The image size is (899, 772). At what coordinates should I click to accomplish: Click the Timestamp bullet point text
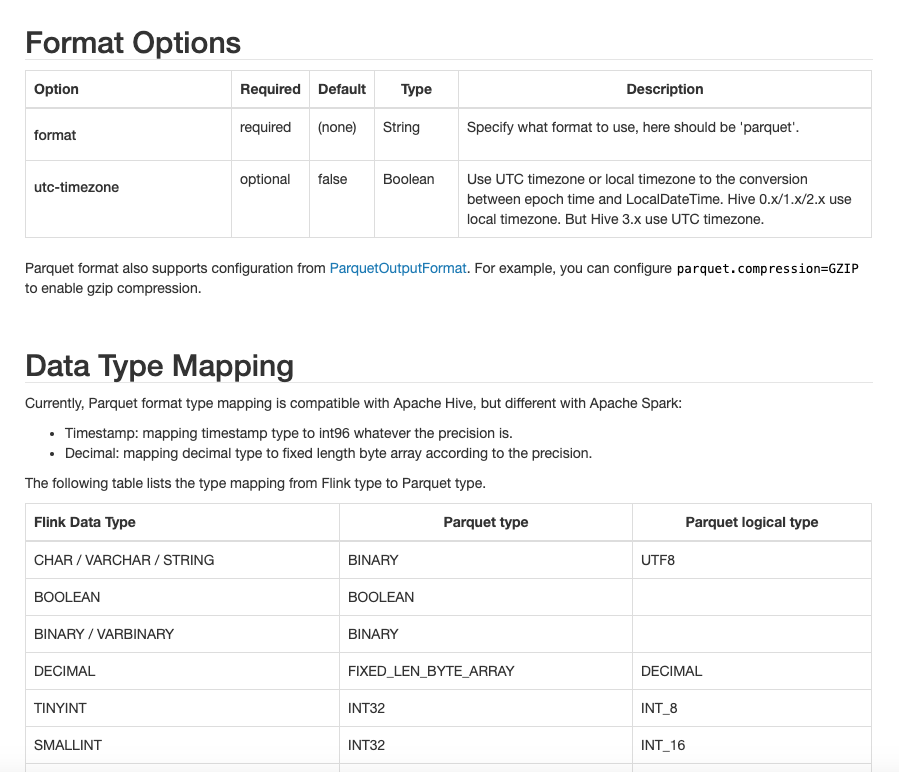tap(288, 434)
